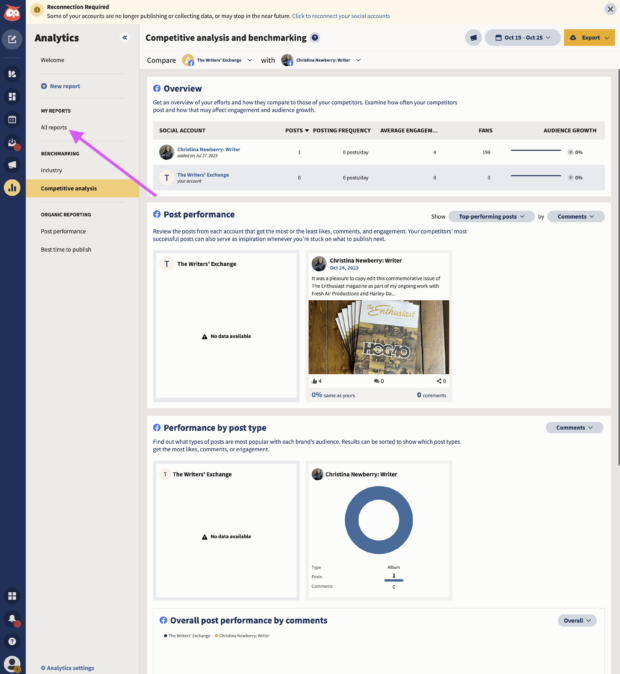
Task: Open Industry benchmarking in sidebar
Action: coord(51,170)
